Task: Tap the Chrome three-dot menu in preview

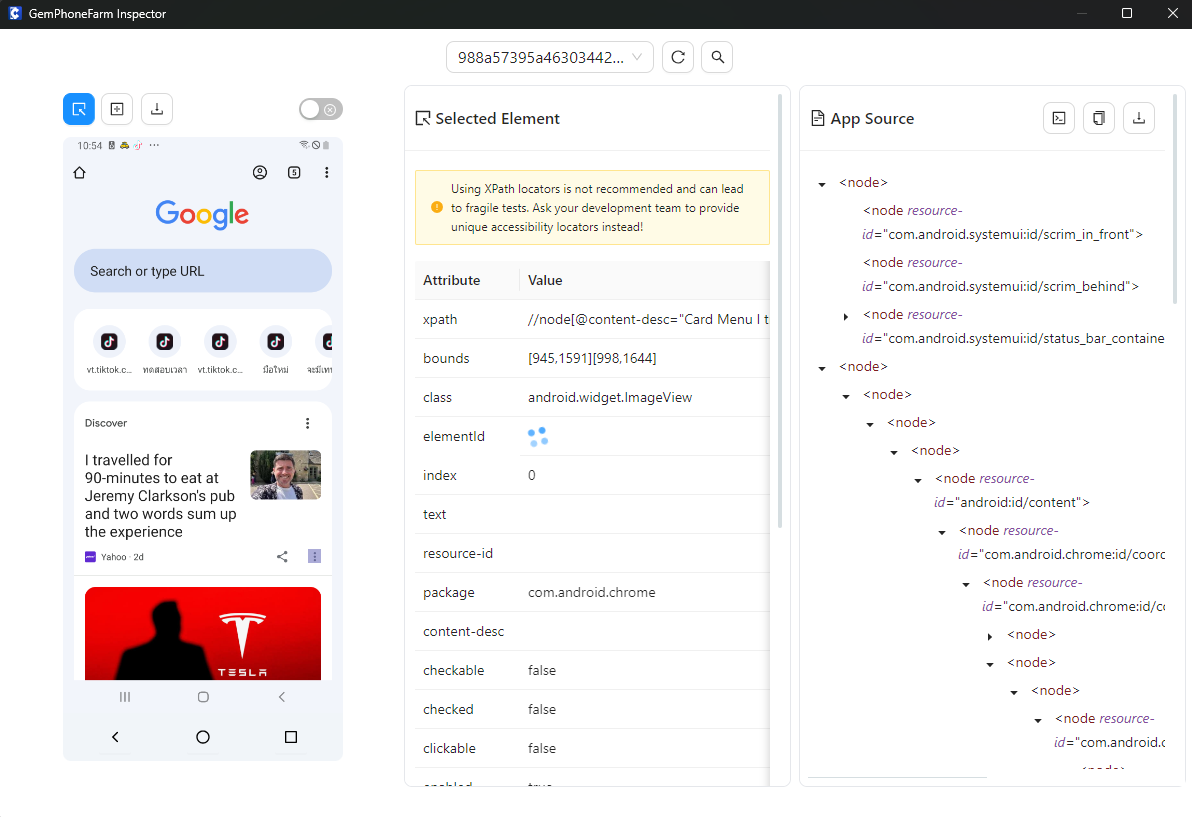Action: click(326, 173)
